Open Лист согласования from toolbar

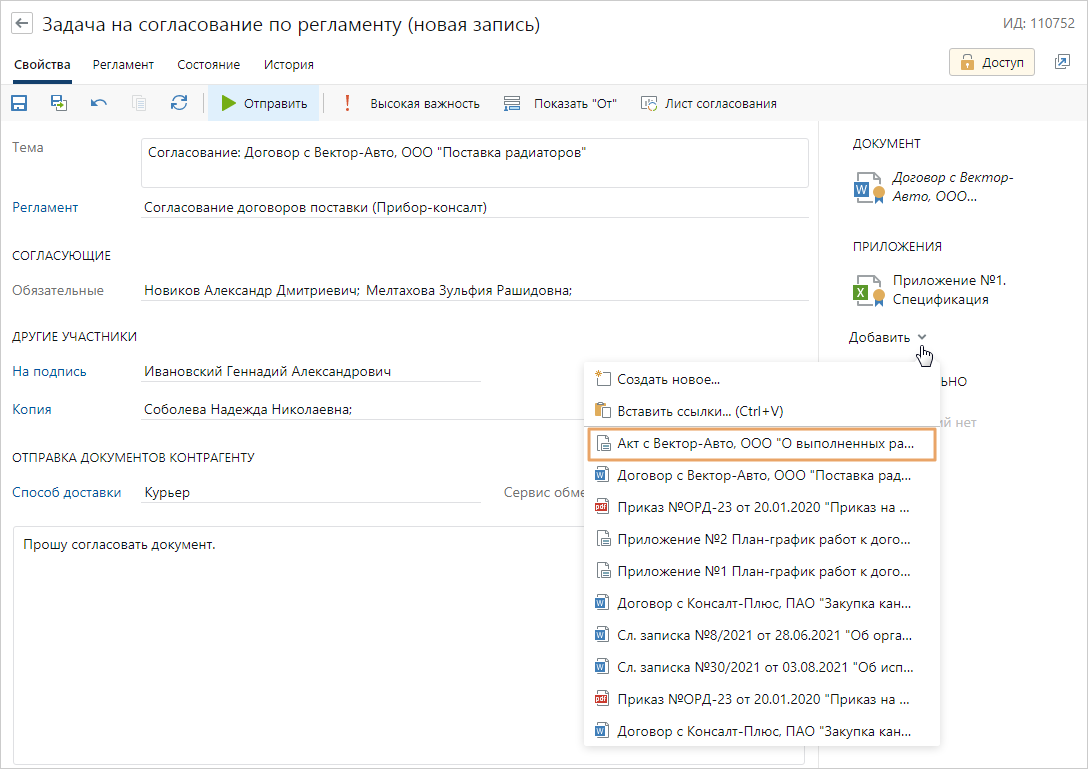pyautogui.click(x=708, y=103)
